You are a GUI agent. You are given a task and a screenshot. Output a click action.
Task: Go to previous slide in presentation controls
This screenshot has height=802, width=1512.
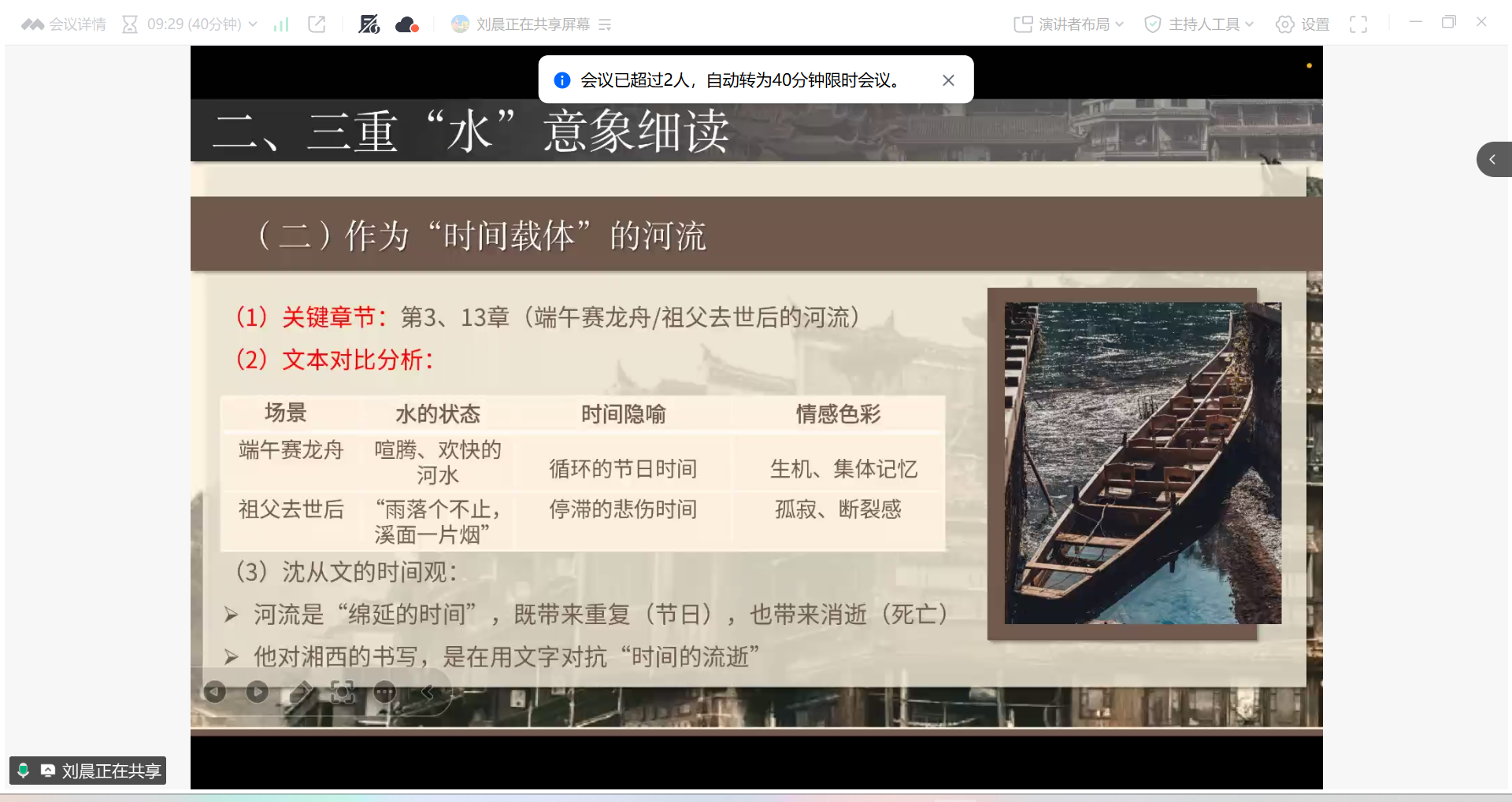pos(215,692)
